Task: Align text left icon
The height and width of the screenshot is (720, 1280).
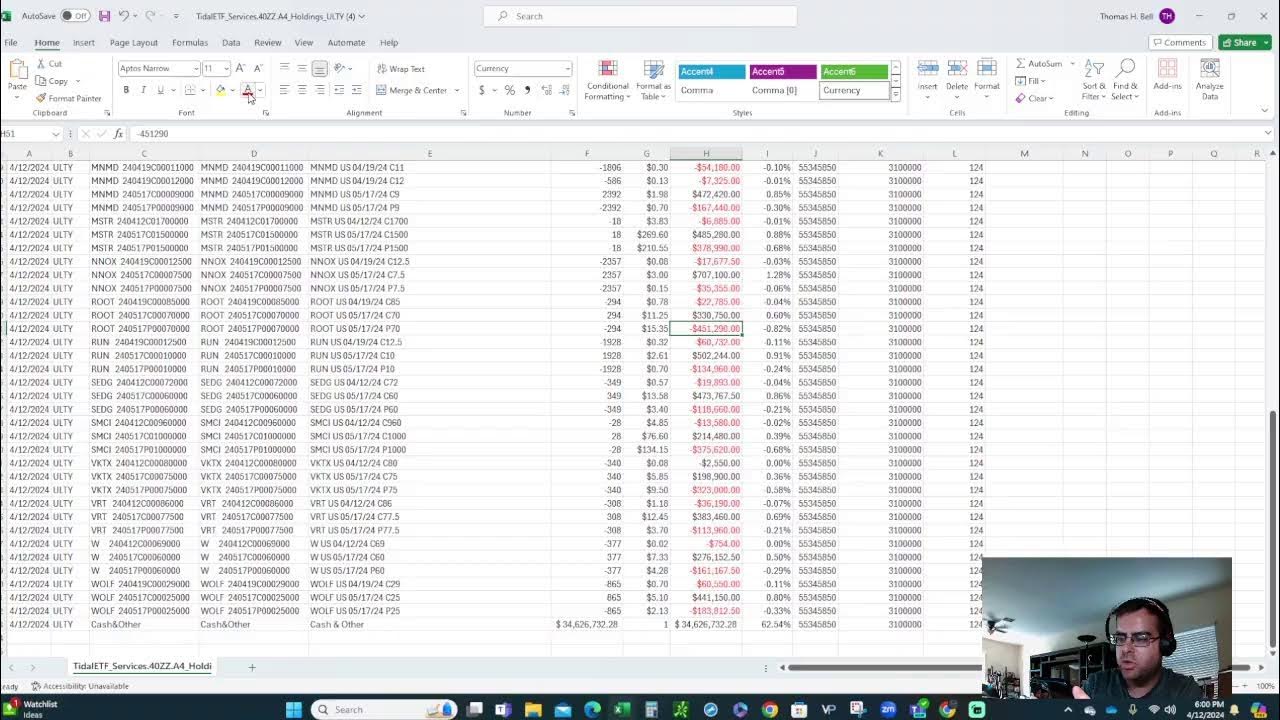Action: [x=284, y=90]
